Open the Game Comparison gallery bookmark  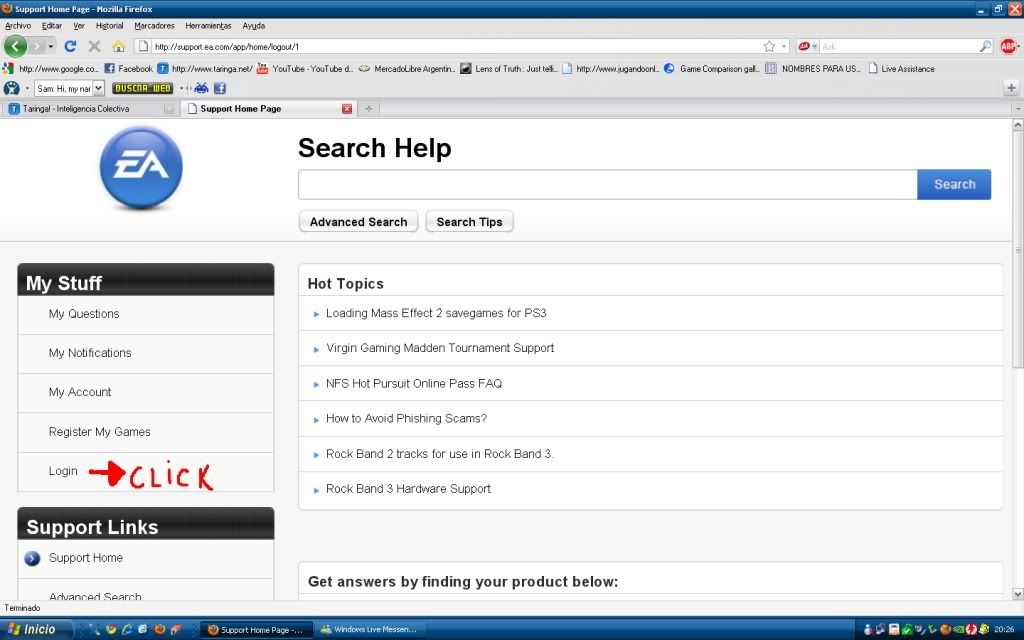coord(712,69)
